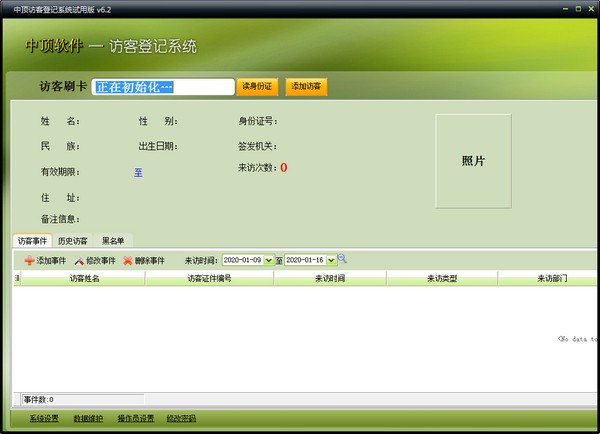
Task: Click the 添加事件 text label
Action: point(51,261)
